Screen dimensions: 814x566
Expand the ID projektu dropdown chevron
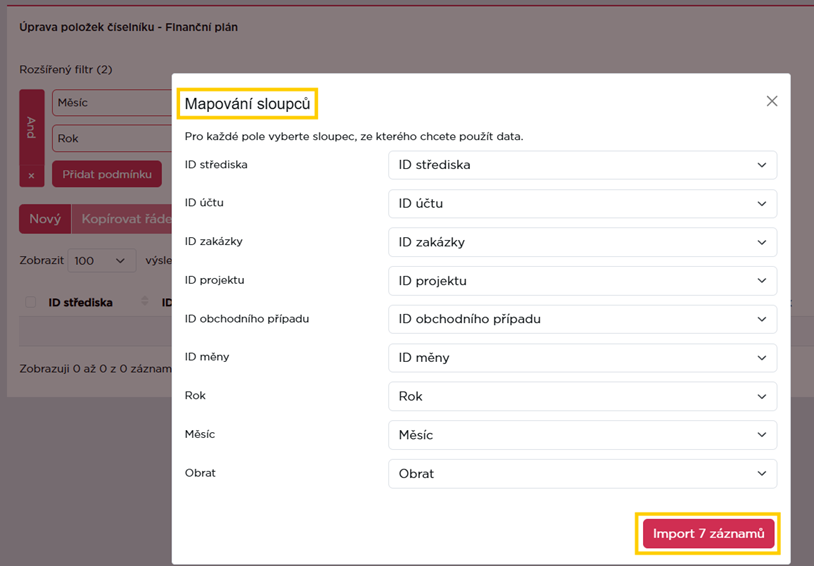(762, 280)
